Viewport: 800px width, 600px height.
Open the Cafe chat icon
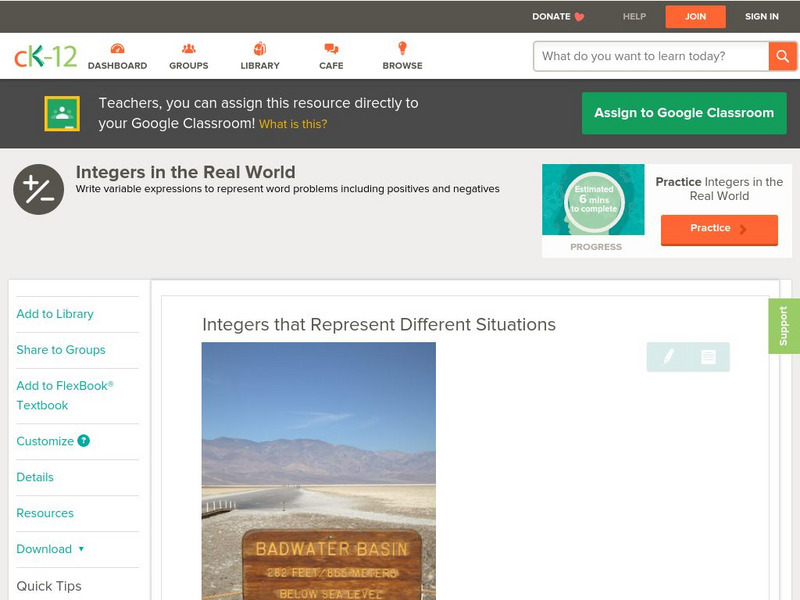click(x=331, y=49)
